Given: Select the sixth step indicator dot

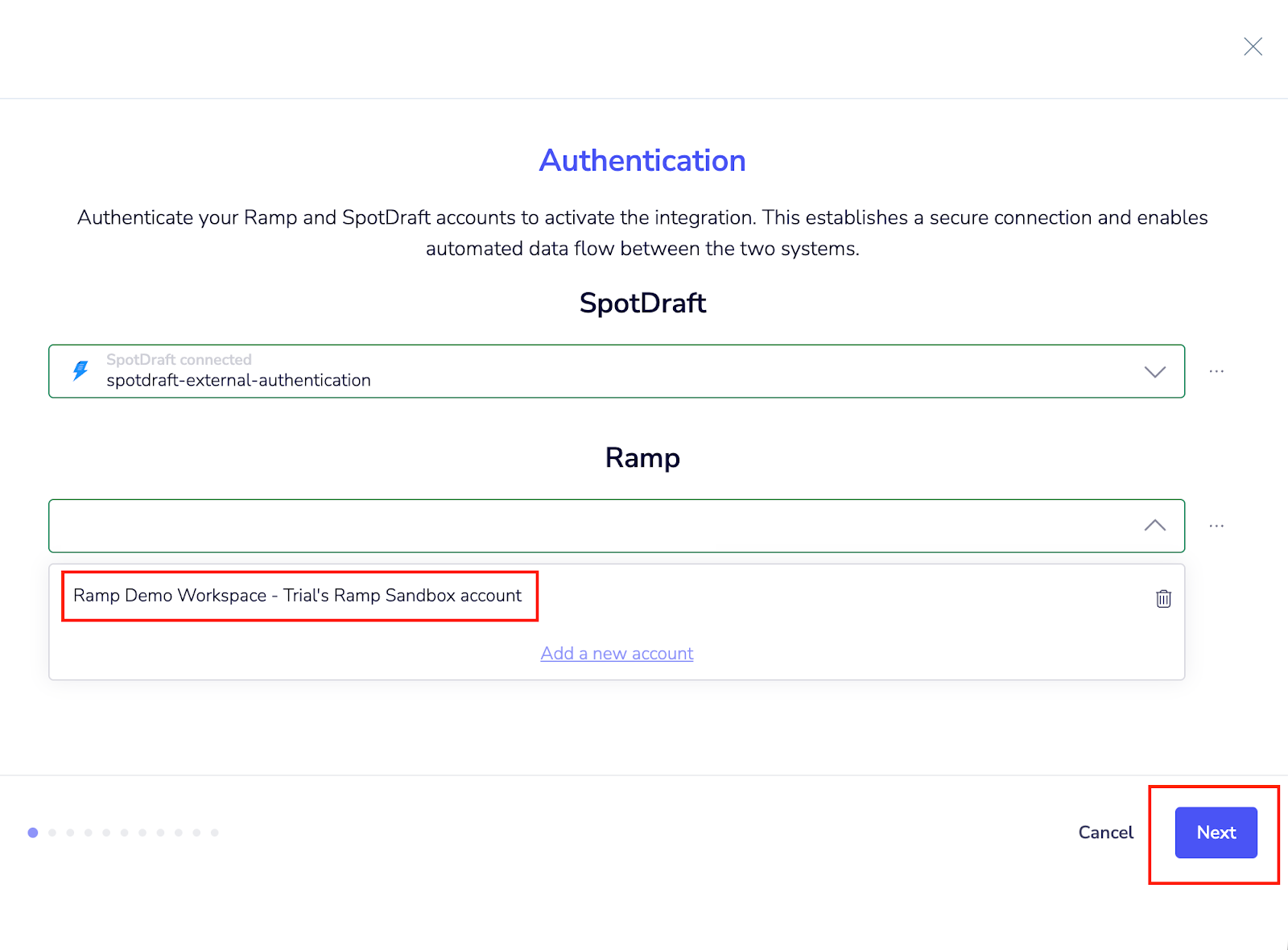Looking at the screenshot, I should pos(124,832).
